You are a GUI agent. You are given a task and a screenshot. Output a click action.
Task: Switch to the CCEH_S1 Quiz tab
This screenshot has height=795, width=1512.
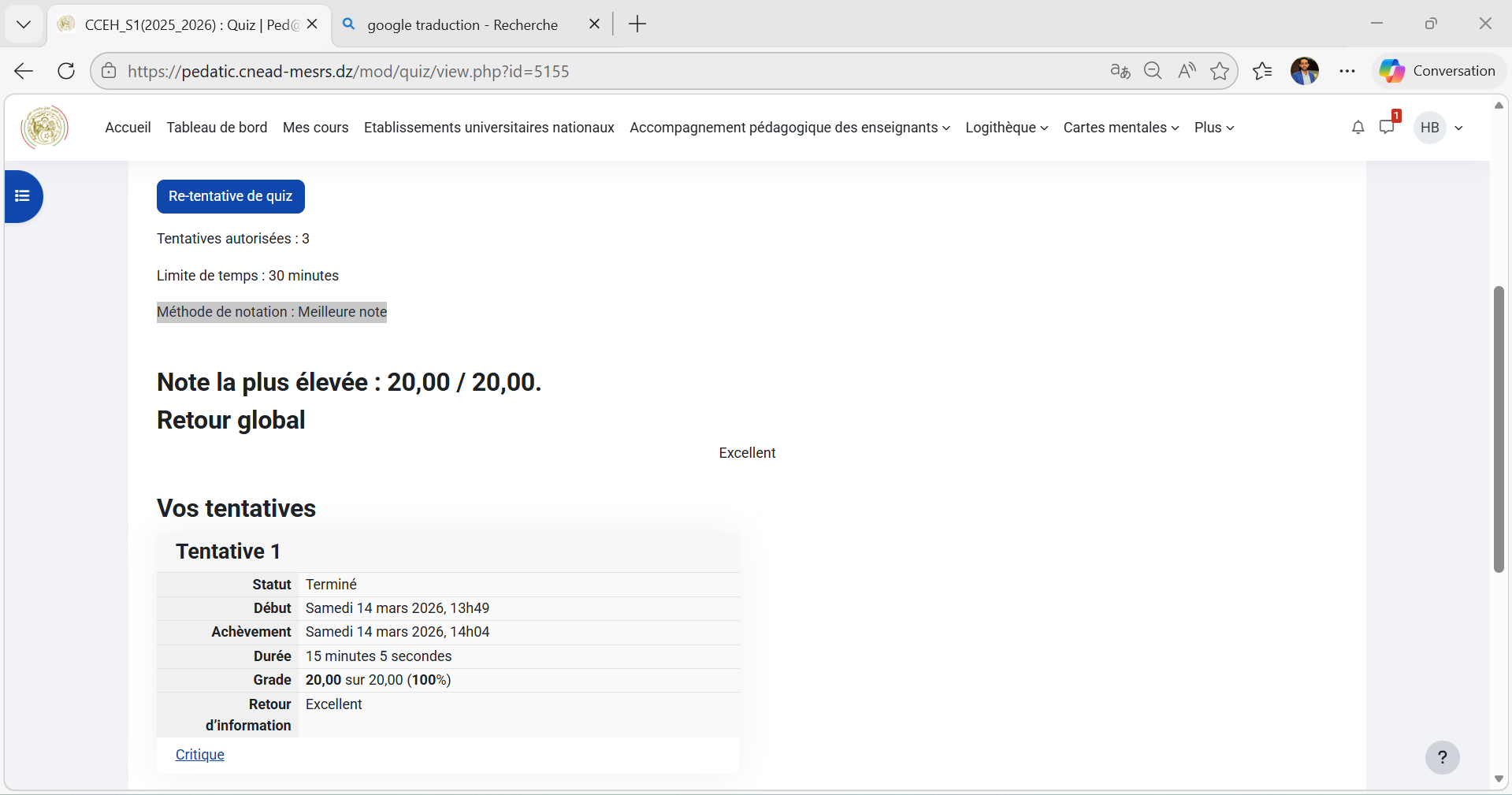pyautogui.click(x=189, y=24)
